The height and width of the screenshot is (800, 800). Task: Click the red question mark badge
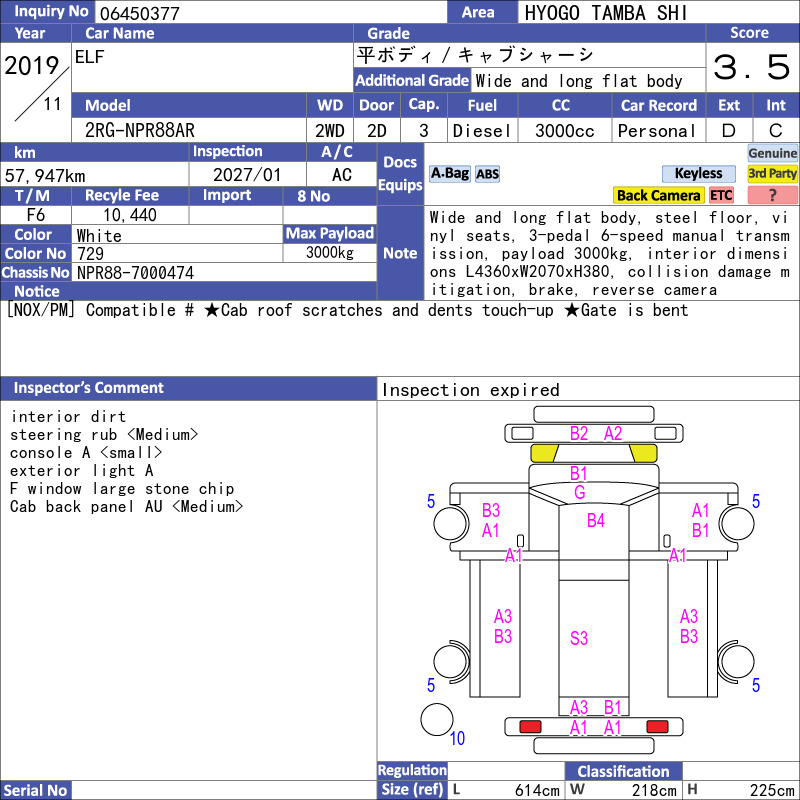(772, 195)
